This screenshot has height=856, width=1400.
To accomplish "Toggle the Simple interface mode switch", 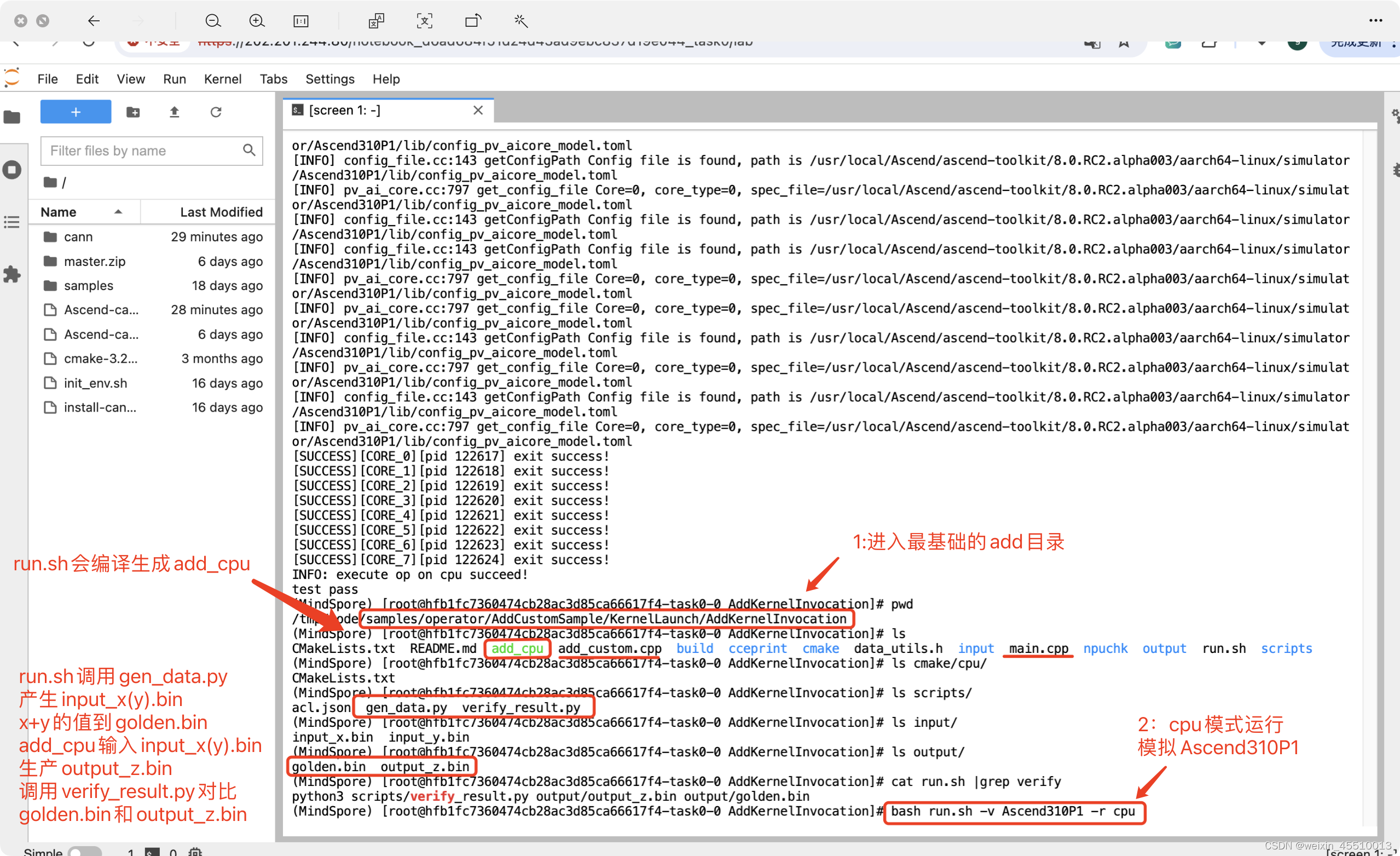I will click(84, 851).
